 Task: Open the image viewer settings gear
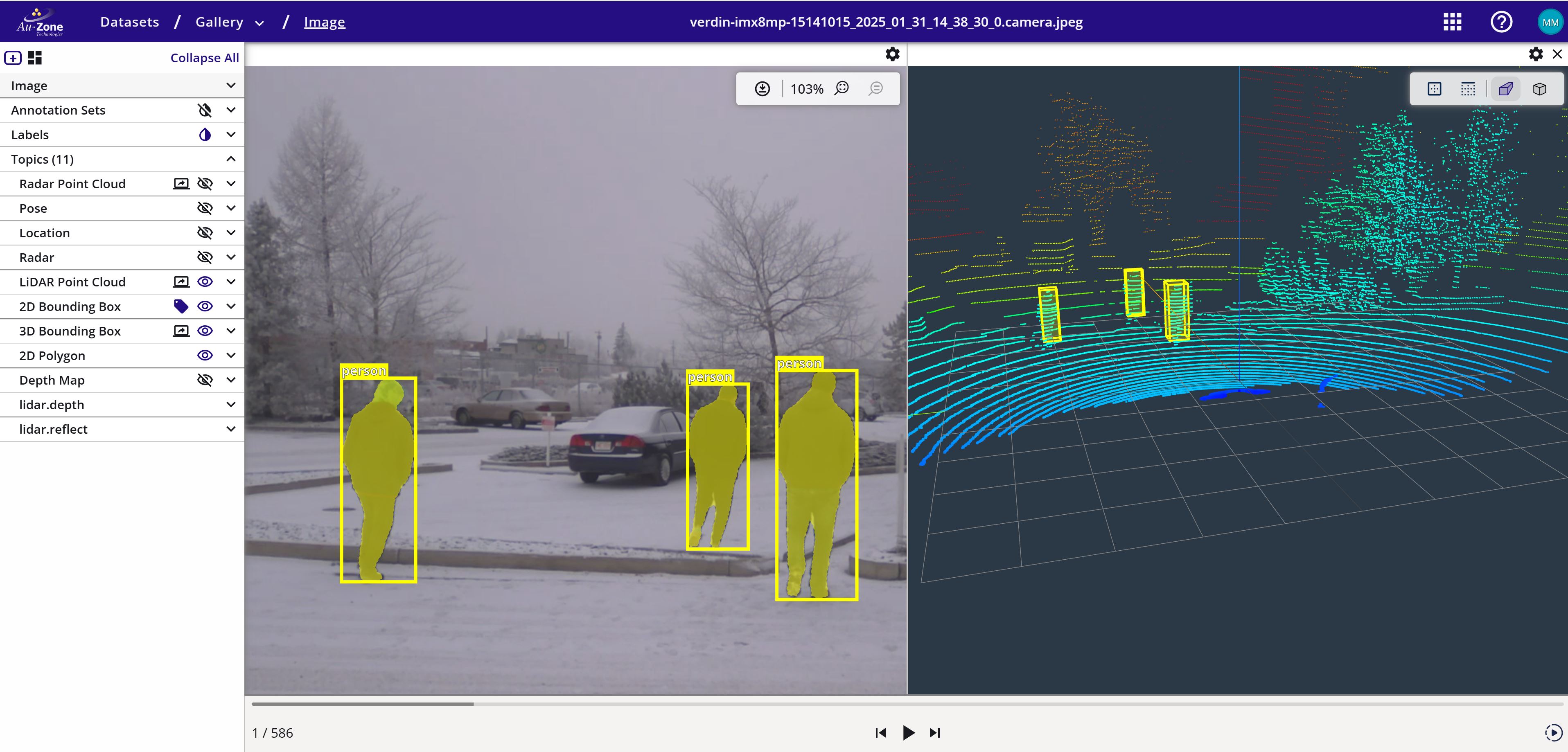(892, 54)
